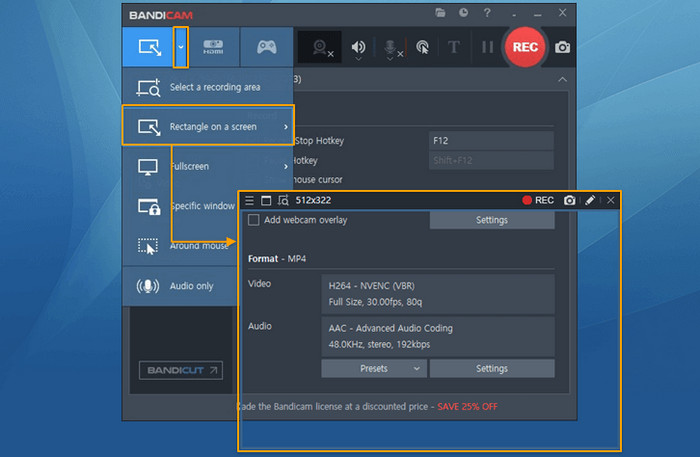Switch to game recording mode
Screen dimensions: 700x457
pos(266,46)
